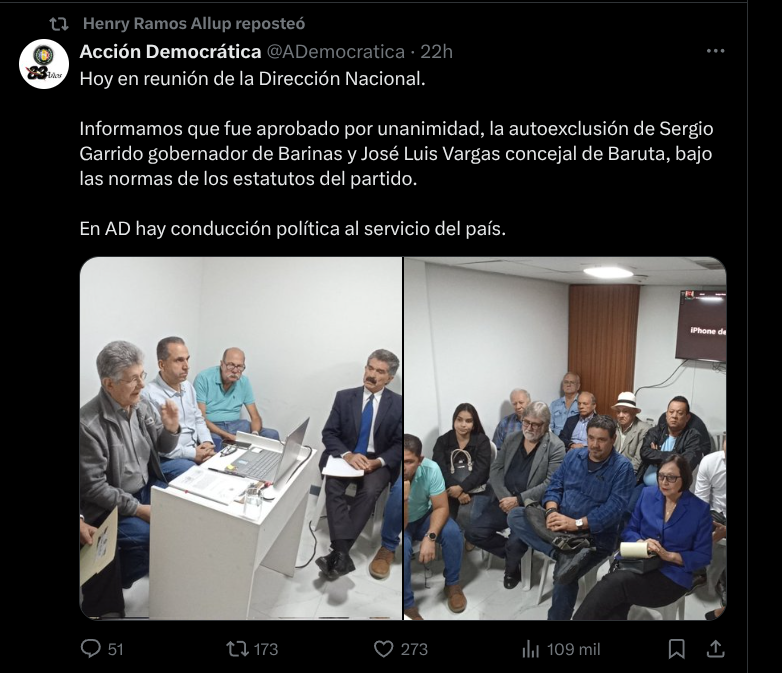Click the 273 likes count
Viewport: 782px width, 673px height.
[x=414, y=649]
